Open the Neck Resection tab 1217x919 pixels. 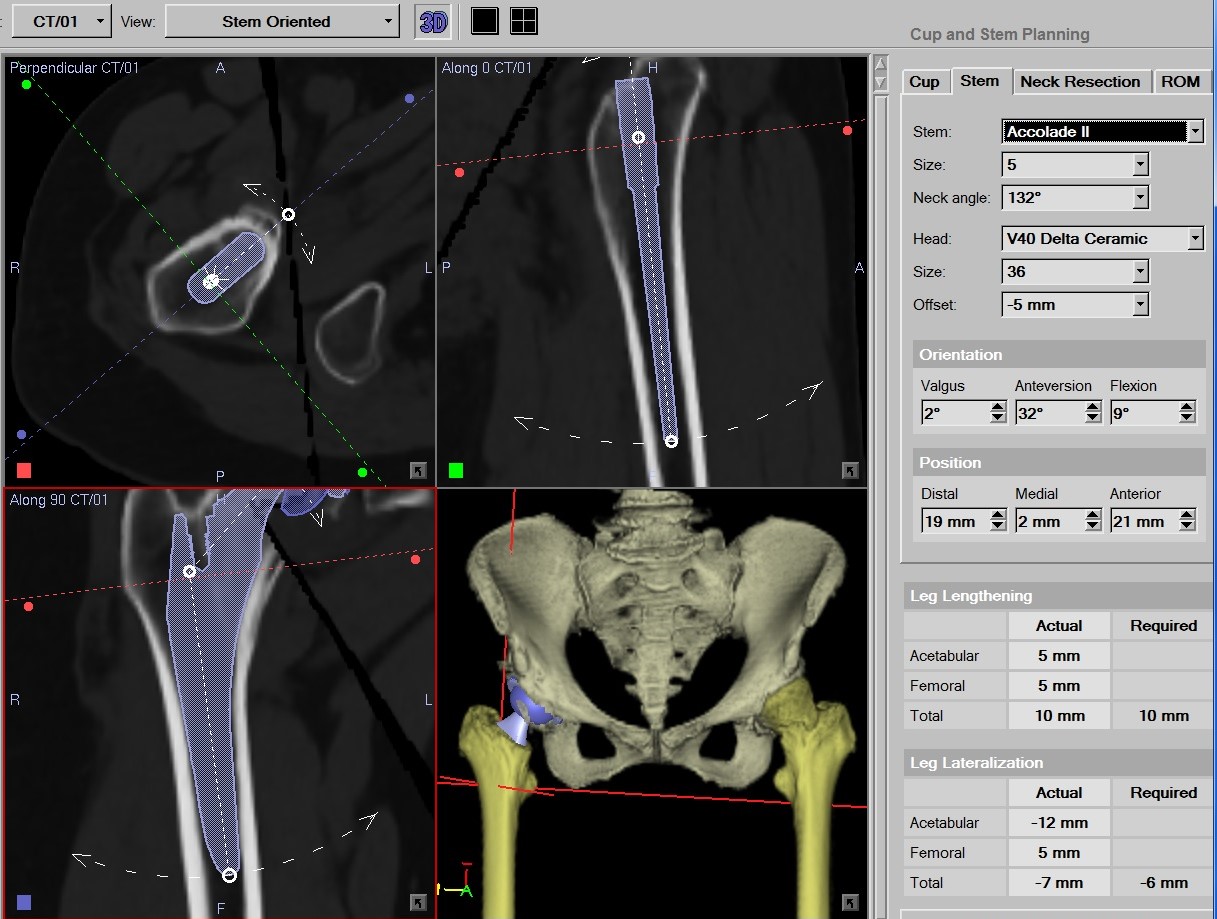tap(1080, 82)
